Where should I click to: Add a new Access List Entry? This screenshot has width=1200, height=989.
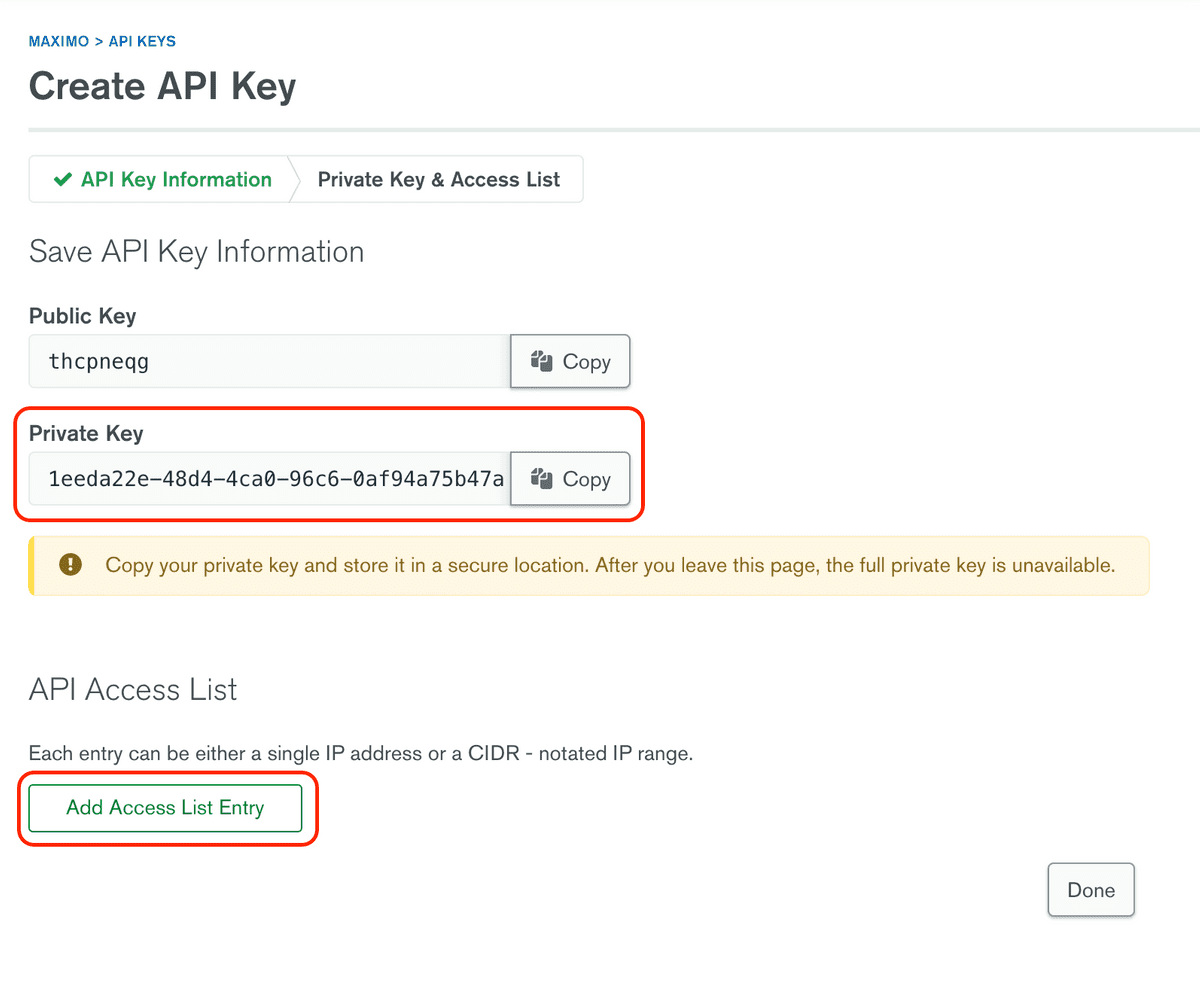click(165, 808)
